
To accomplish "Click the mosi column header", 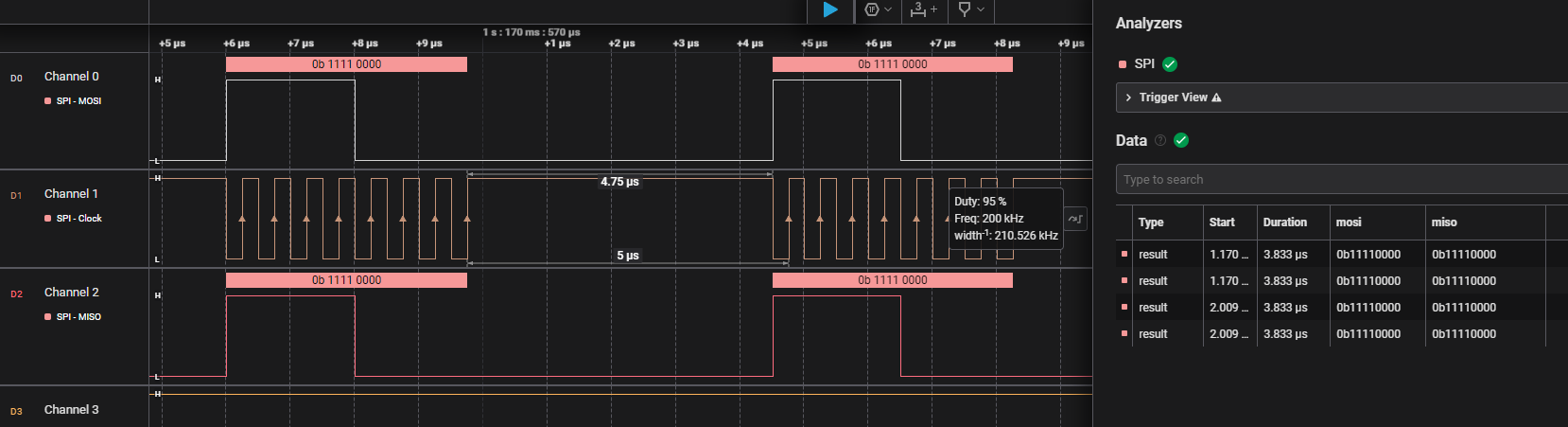I will coord(1349,222).
